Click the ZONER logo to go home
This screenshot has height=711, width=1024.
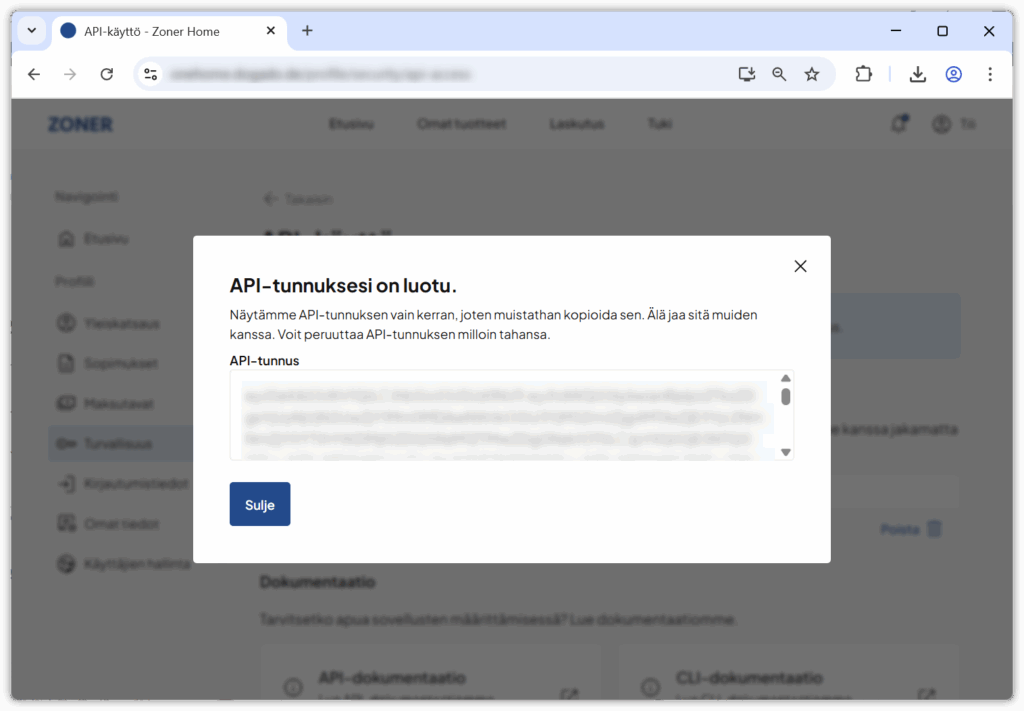coord(79,124)
